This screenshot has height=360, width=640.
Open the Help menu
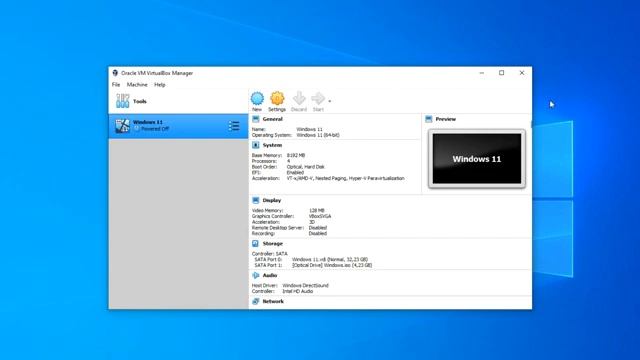tap(160, 84)
